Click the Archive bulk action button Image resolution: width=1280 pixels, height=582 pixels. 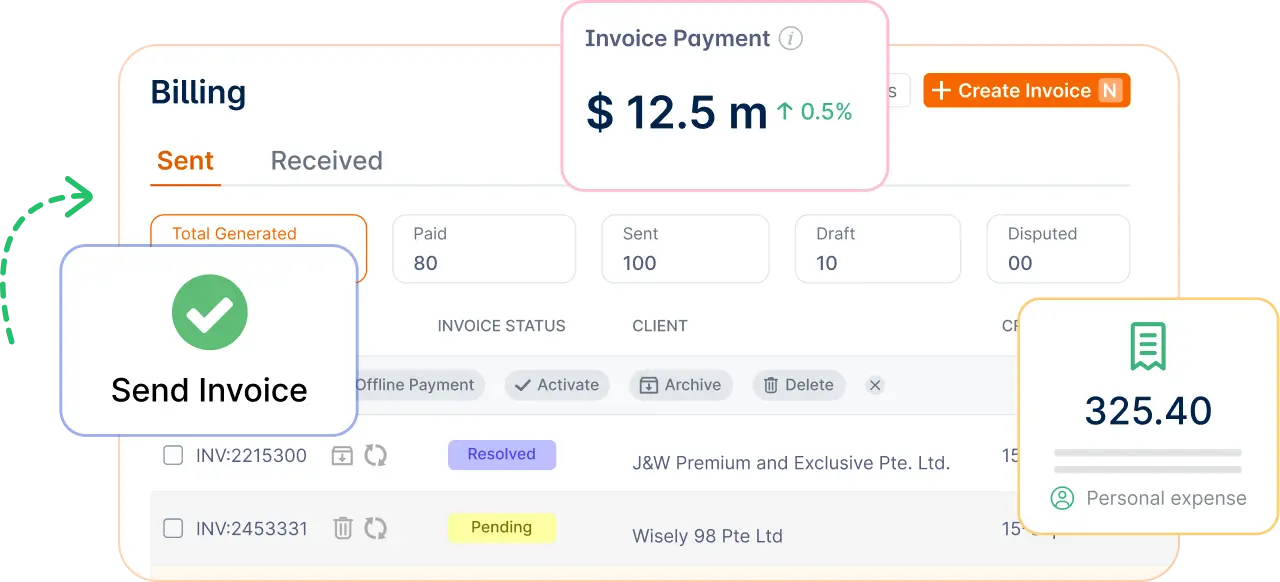(x=681, y=385)
